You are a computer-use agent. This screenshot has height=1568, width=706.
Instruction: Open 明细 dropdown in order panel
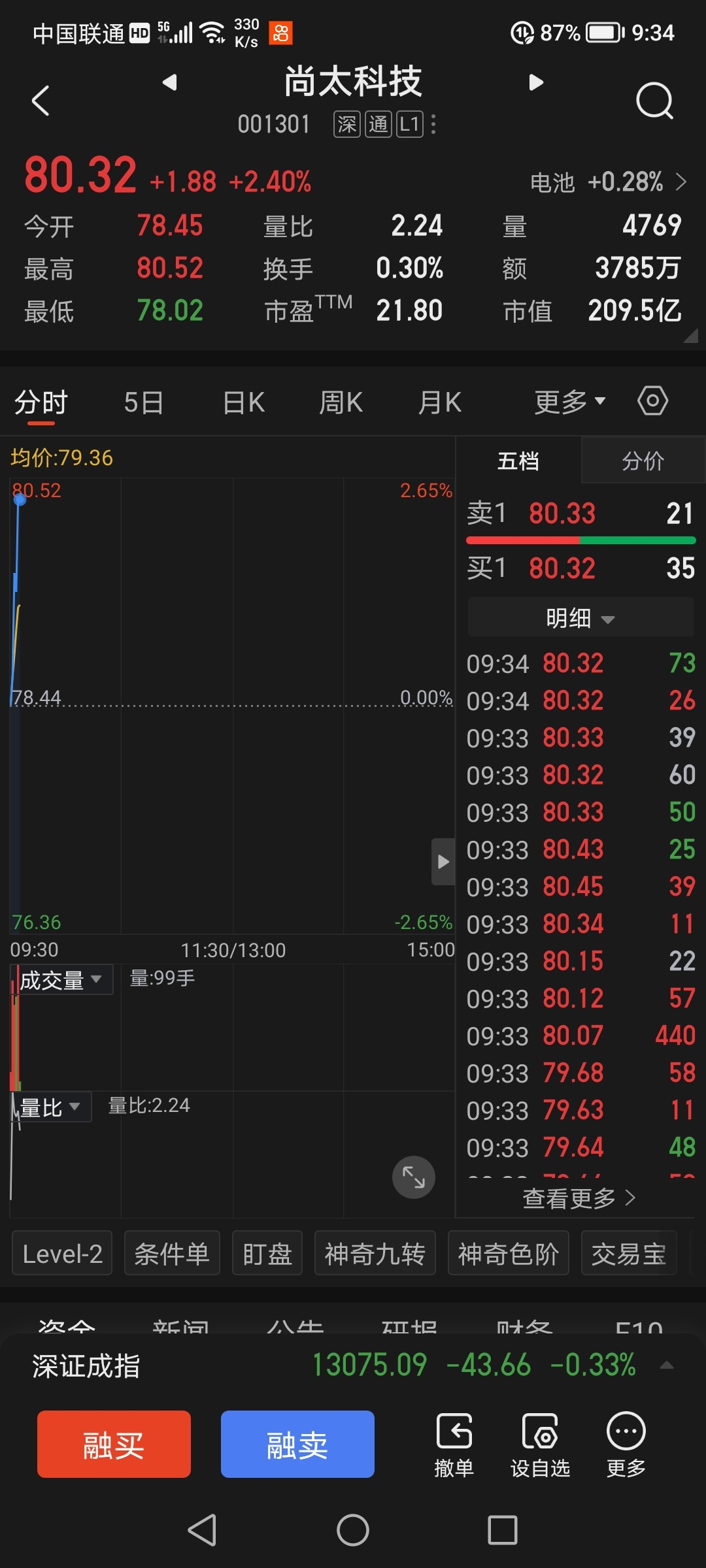580,617
